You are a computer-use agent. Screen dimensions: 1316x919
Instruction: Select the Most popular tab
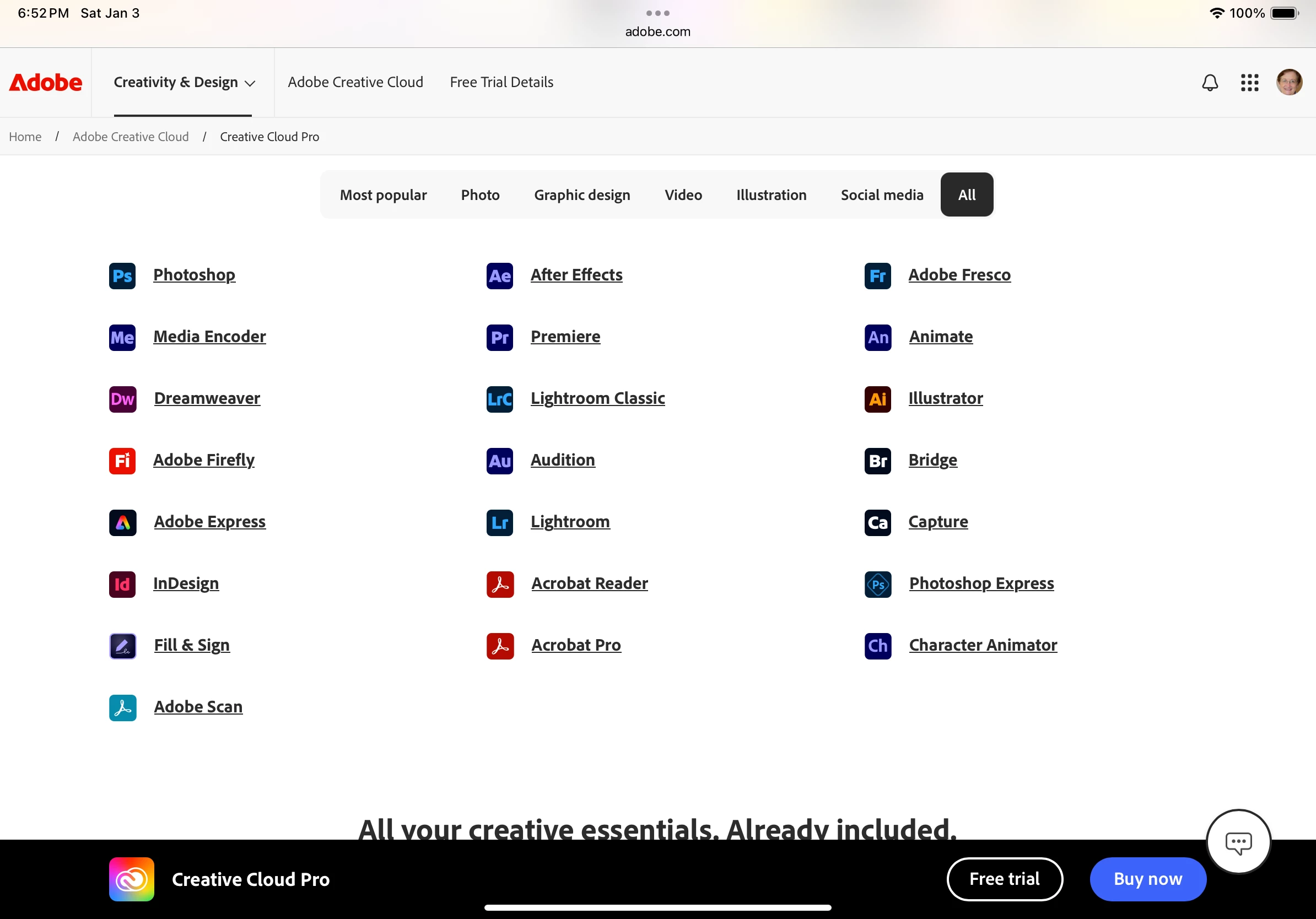click(x=383, y=195)
